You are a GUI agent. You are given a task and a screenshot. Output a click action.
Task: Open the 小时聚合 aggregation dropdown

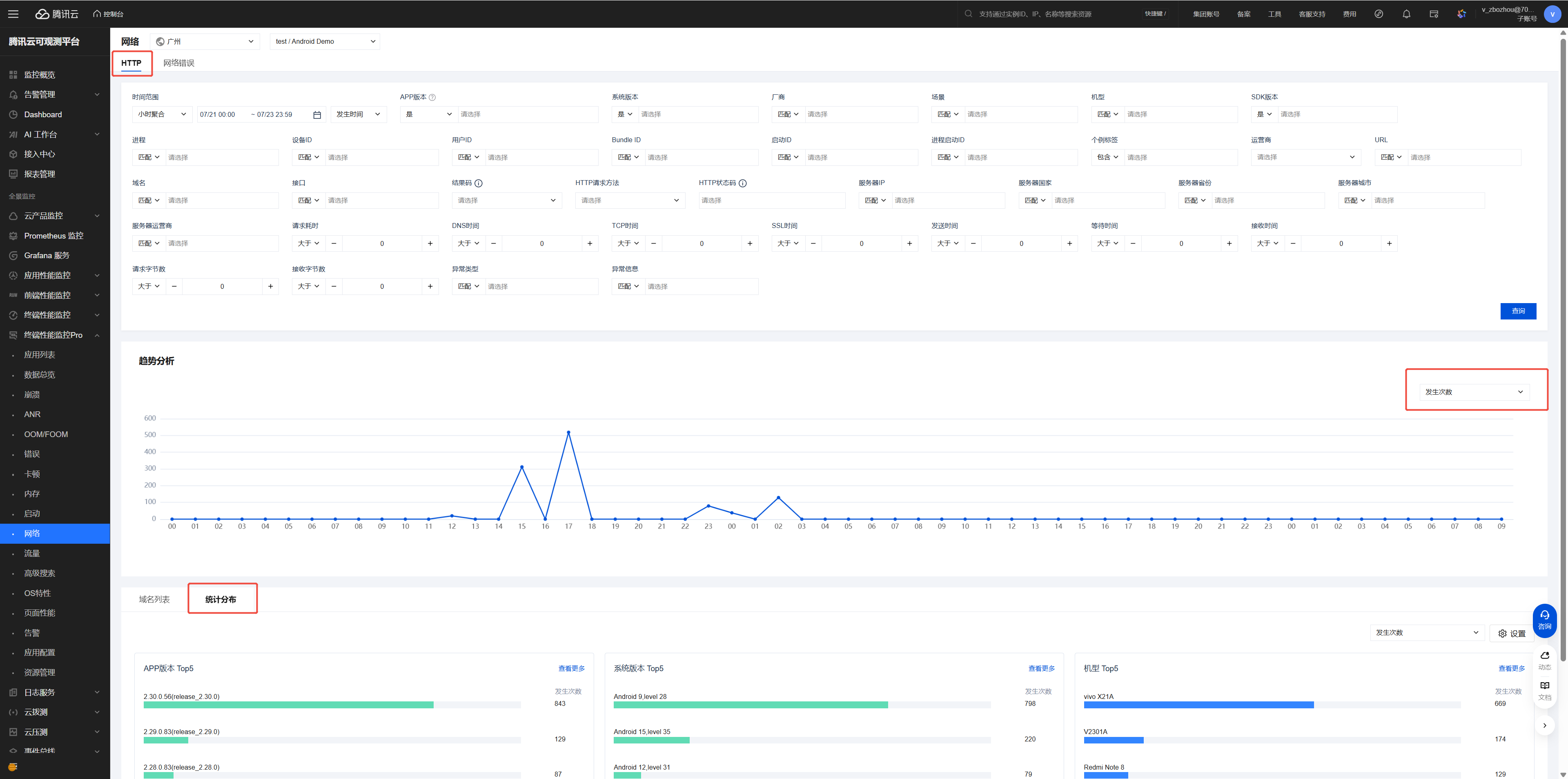[x=161, y=114]
